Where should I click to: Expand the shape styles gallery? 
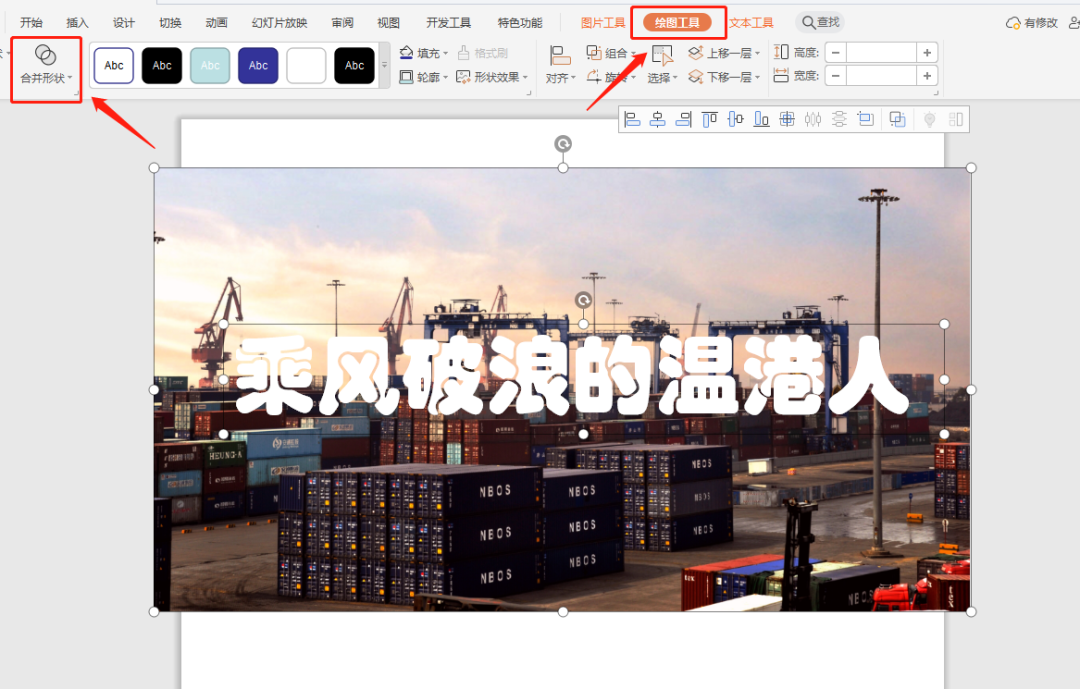coord(384,65)
